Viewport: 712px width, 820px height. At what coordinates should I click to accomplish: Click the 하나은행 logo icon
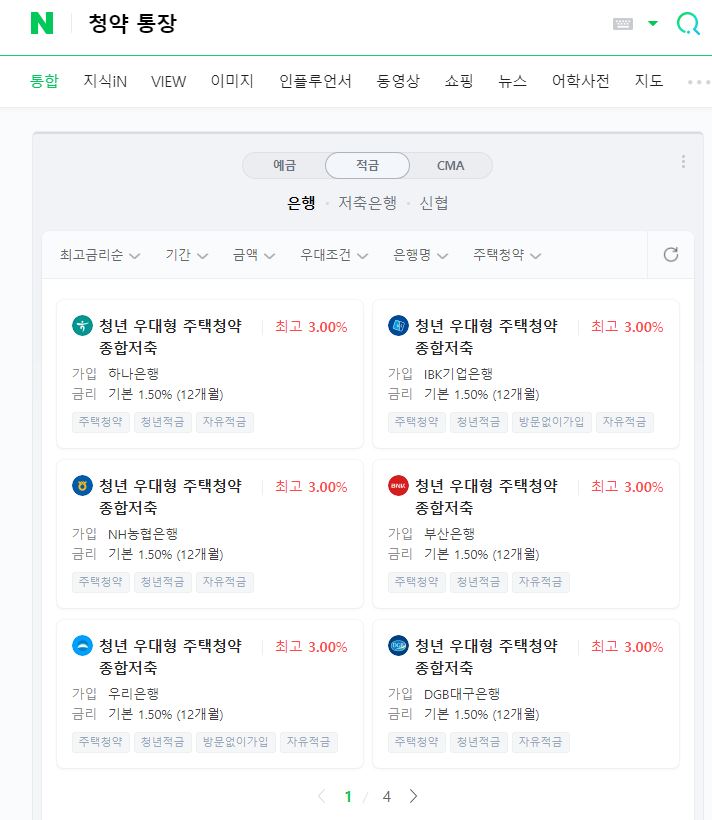point(82,326)
